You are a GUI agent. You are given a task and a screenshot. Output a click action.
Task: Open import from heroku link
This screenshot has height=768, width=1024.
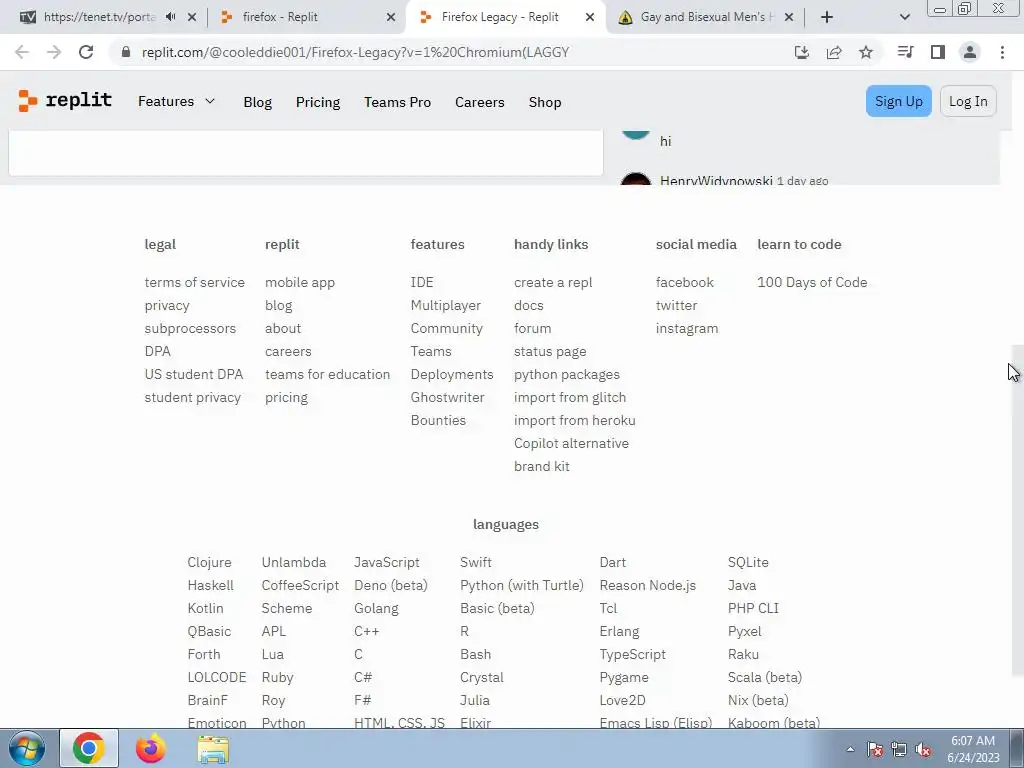(x=575, y=420)
